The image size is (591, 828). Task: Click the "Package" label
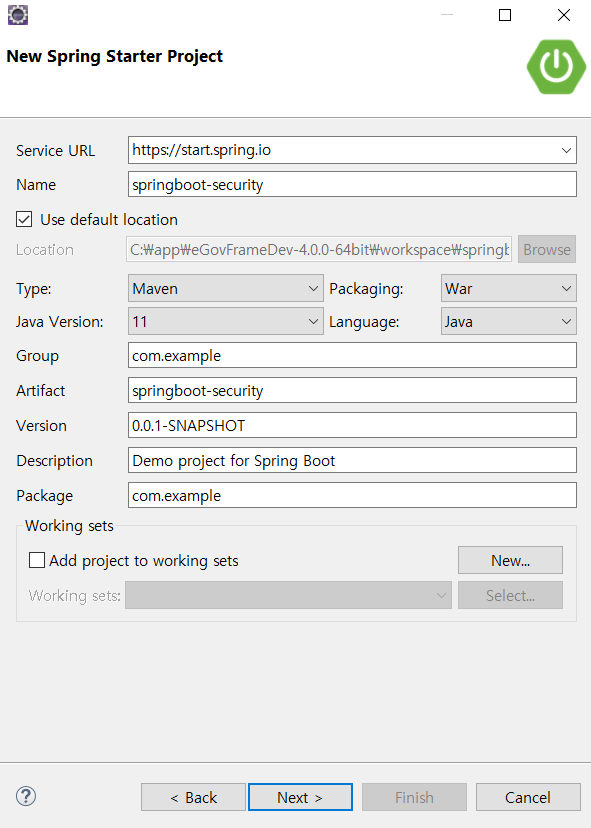(44, 496)
